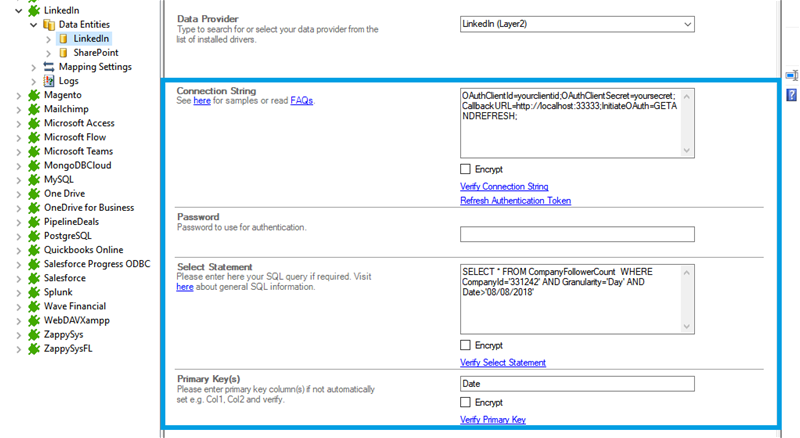
Task: Click into the Primary Key(s) field
Action: (x=577, y=384)
